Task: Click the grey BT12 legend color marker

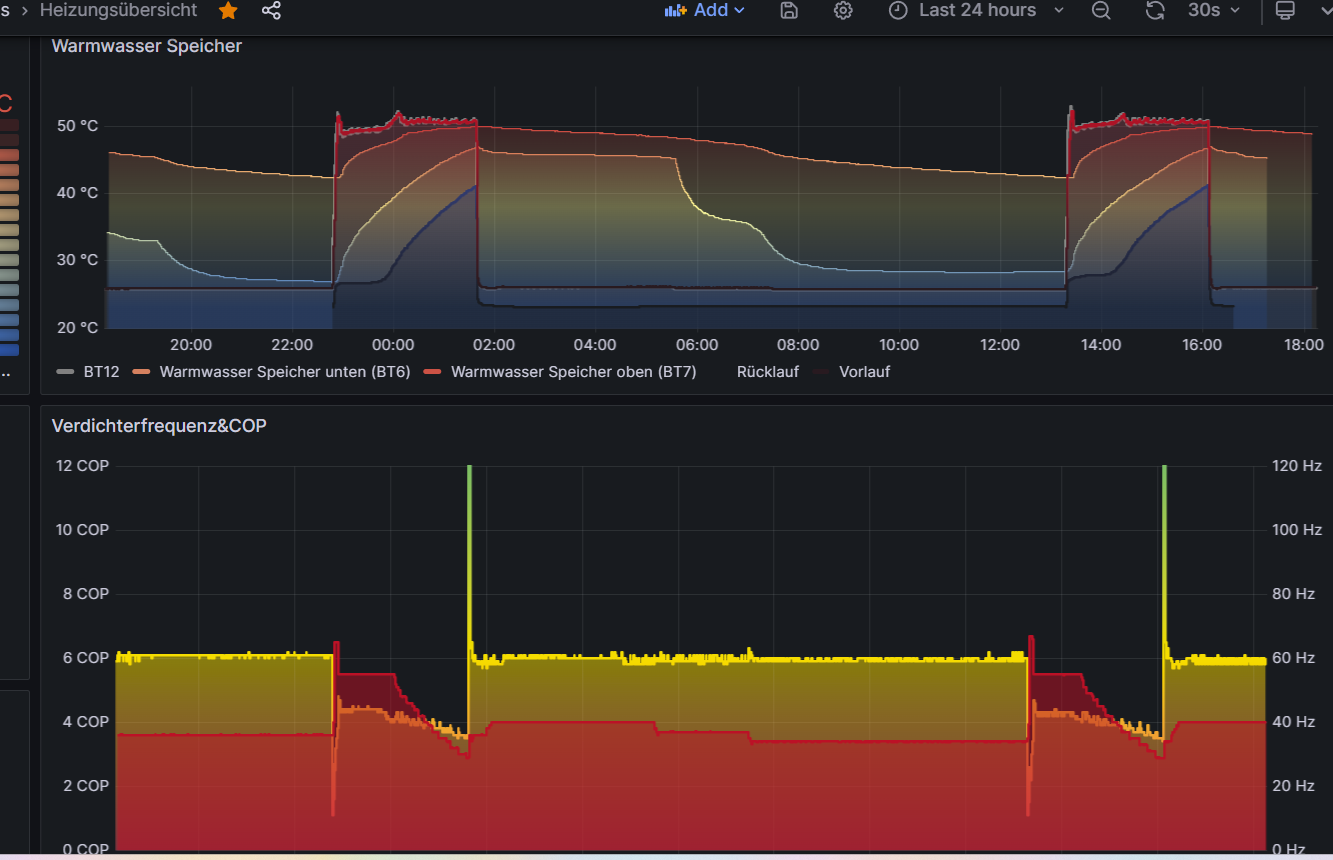Action: pos(66,372)
